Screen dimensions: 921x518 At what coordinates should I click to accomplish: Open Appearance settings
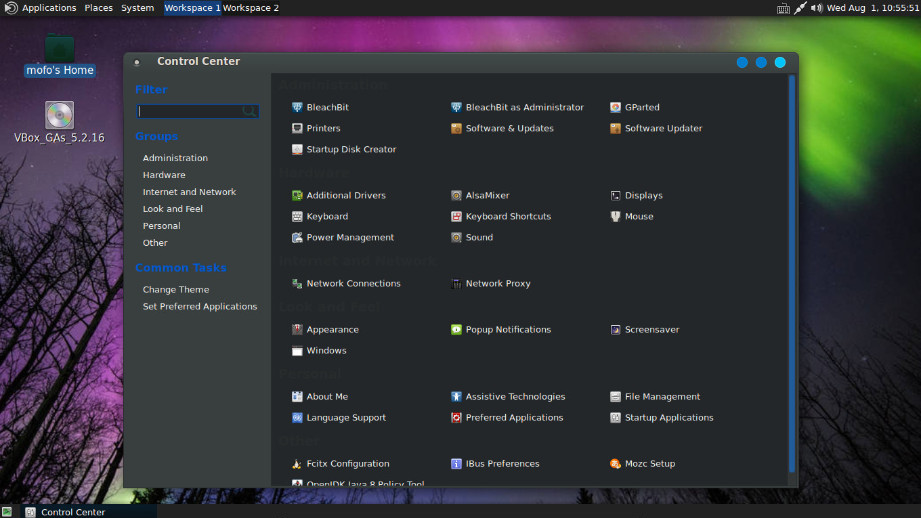click(x=325, y=330)
